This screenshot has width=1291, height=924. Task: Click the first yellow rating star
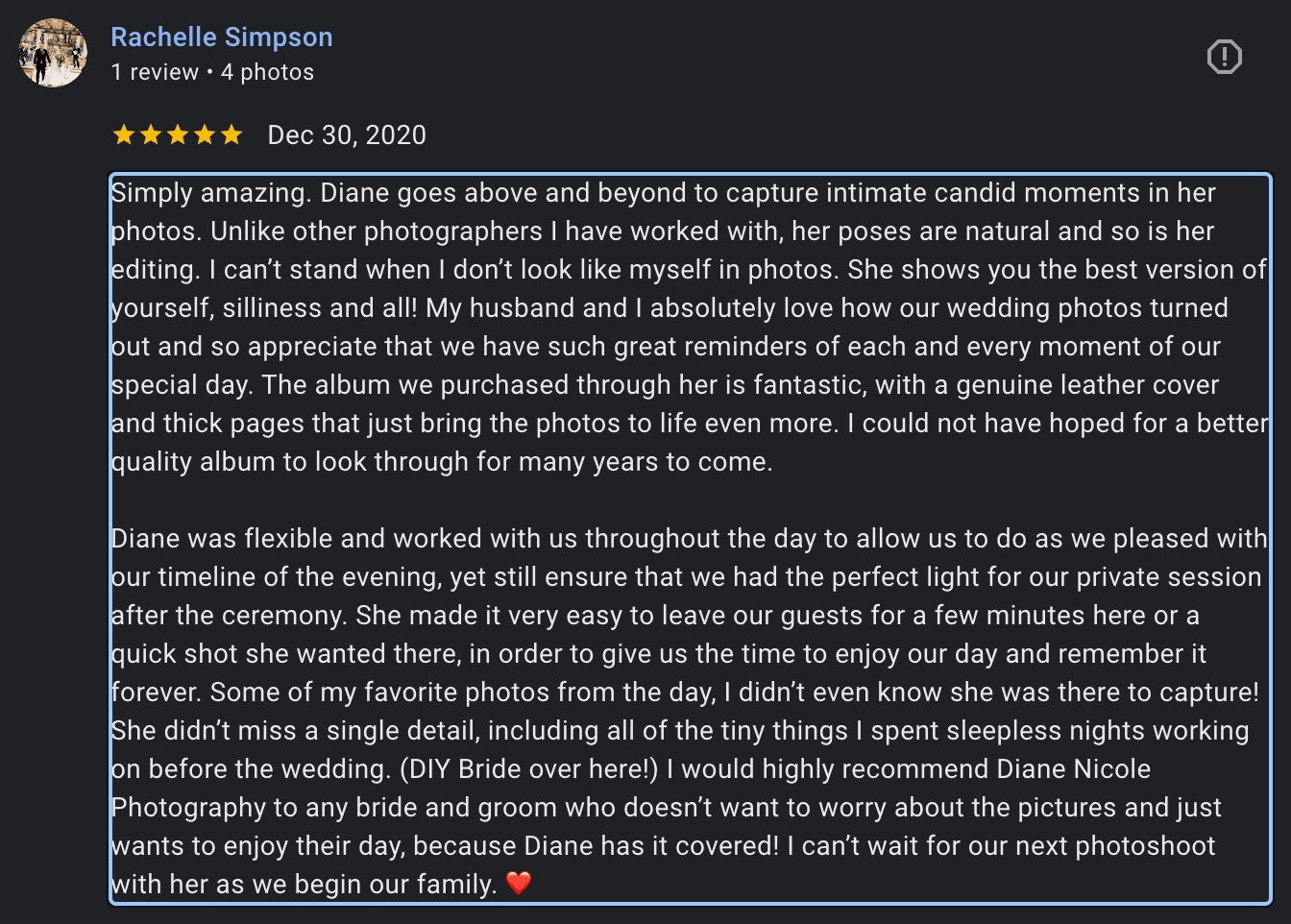pyautogui.click(x=124, y=134)
